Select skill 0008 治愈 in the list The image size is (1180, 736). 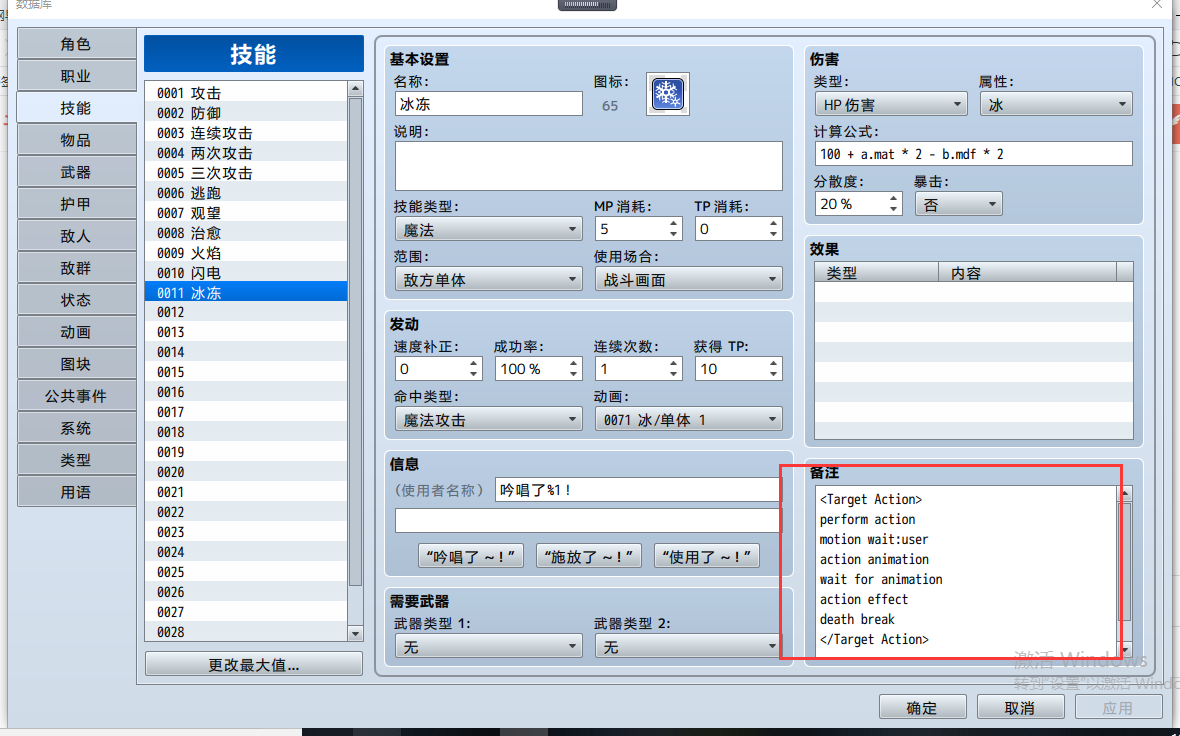pos(246,233)
